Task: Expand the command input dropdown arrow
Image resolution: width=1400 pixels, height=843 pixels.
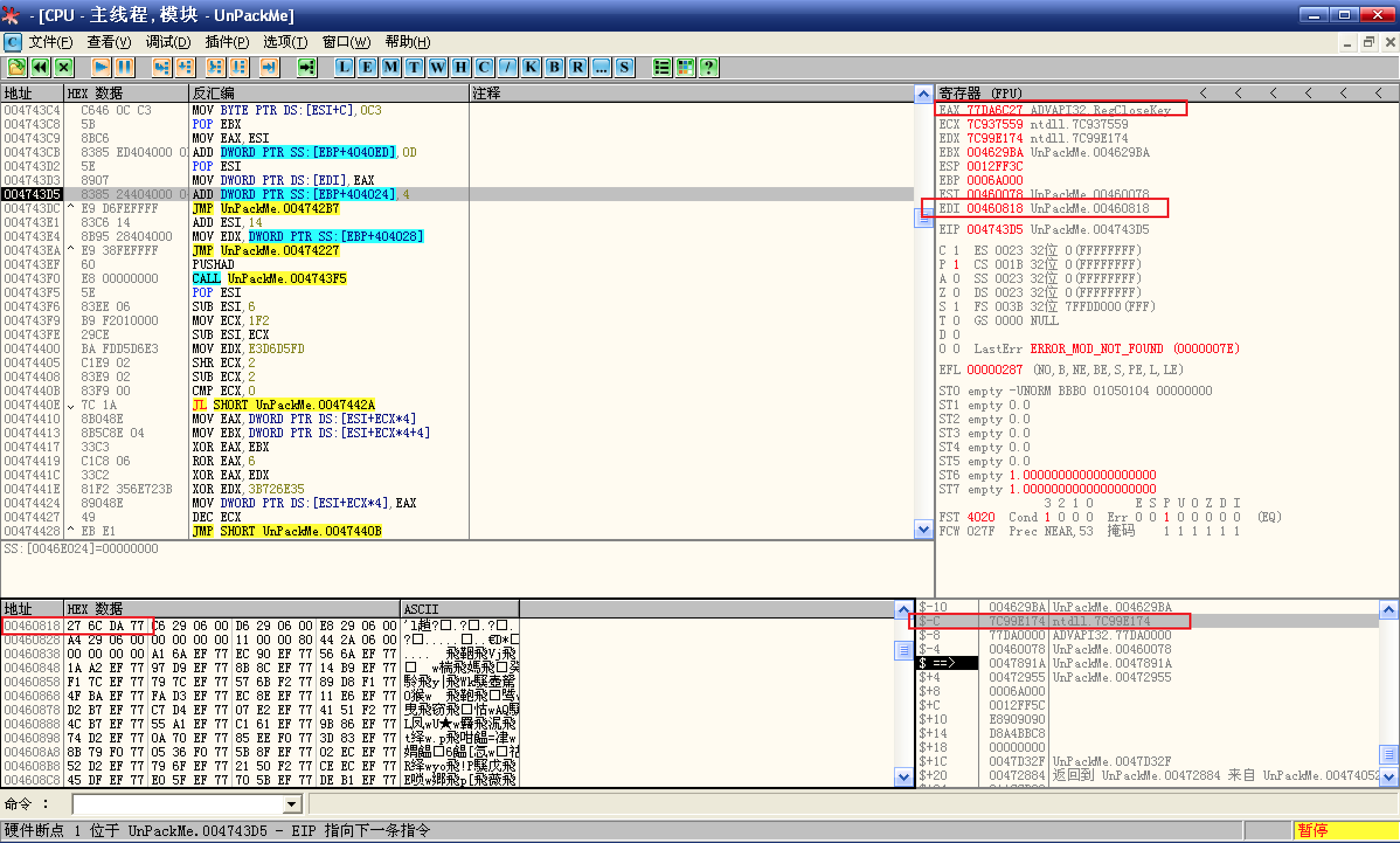Action: pyautogui.click(x=291, y=804)
